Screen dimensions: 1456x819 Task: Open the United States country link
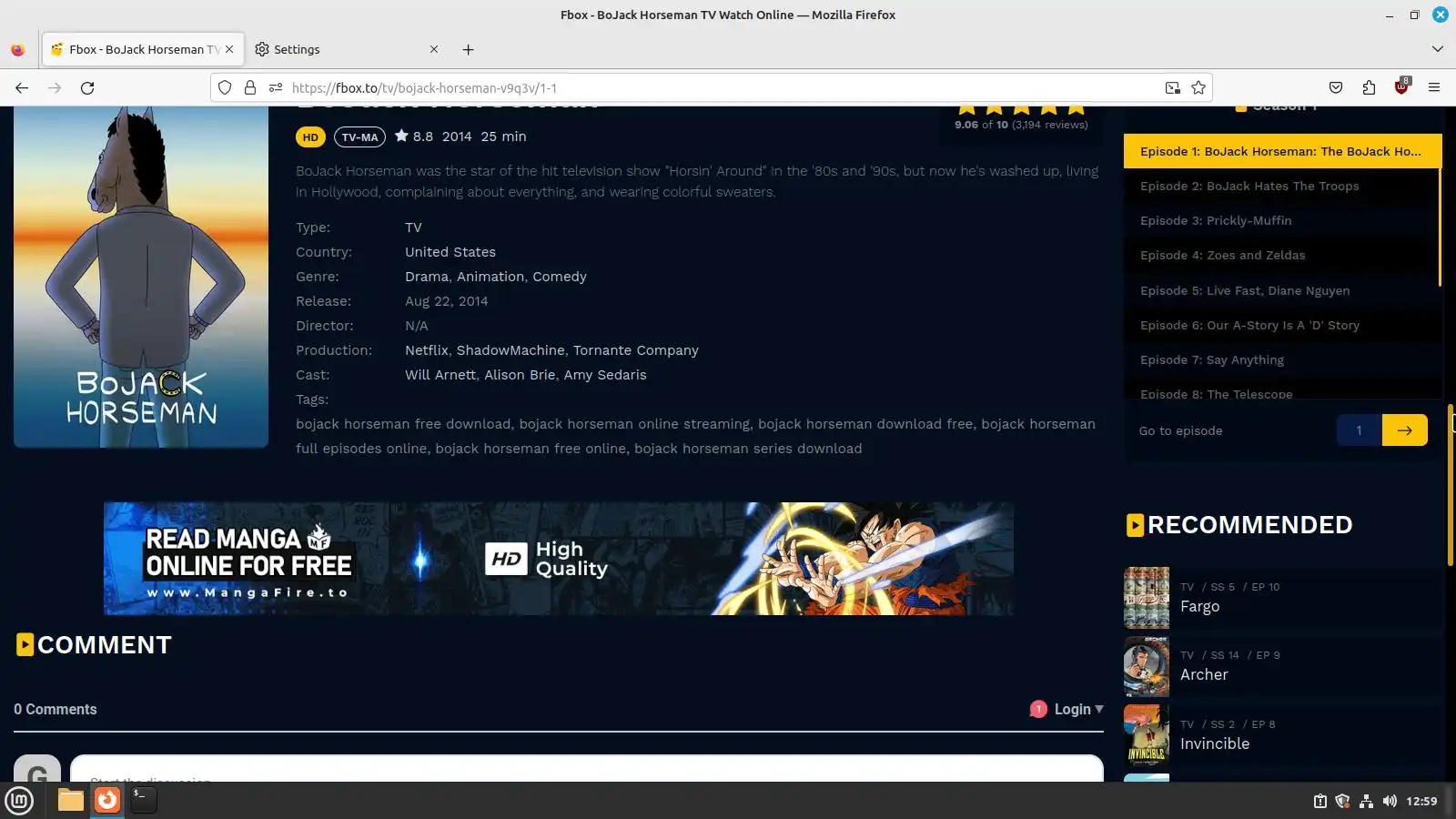450,252
